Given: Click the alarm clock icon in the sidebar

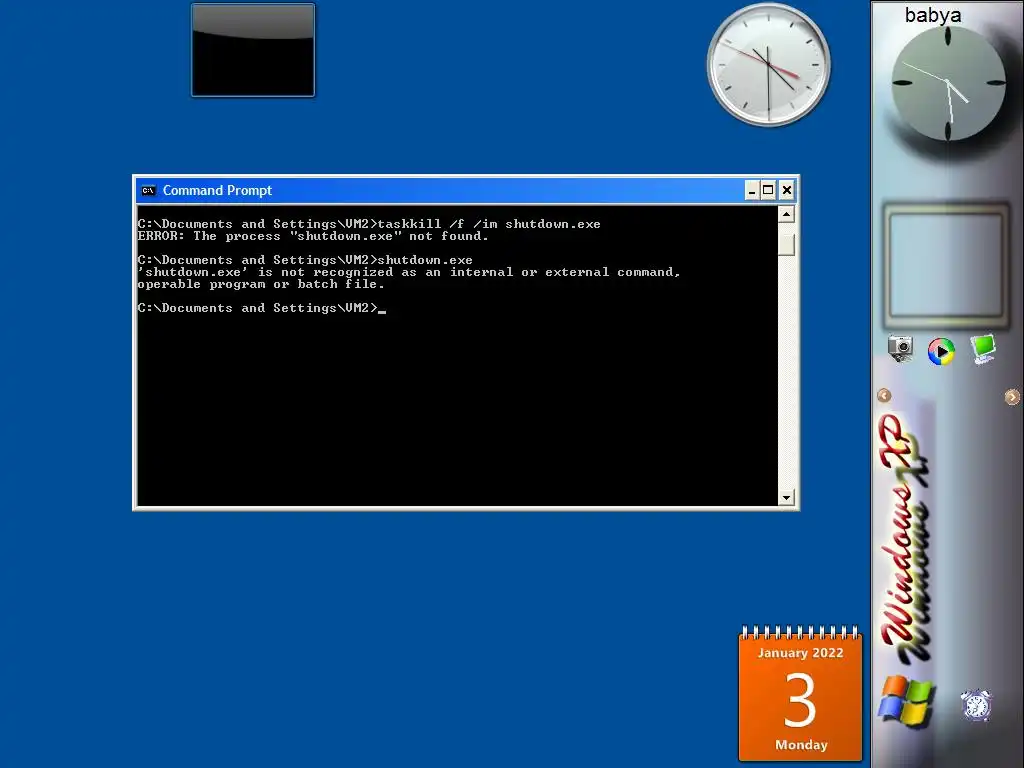Looking at the screenshot, I should pos(976,705).
